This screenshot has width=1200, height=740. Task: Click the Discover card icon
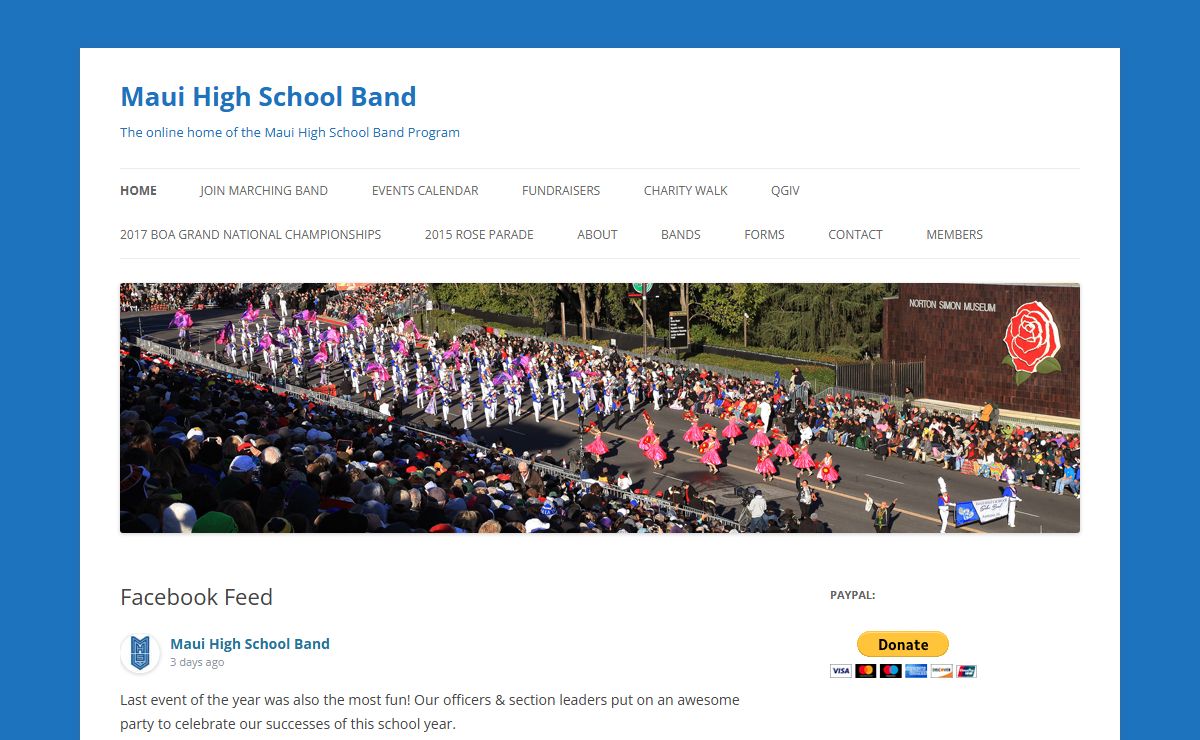pos(942,671)
